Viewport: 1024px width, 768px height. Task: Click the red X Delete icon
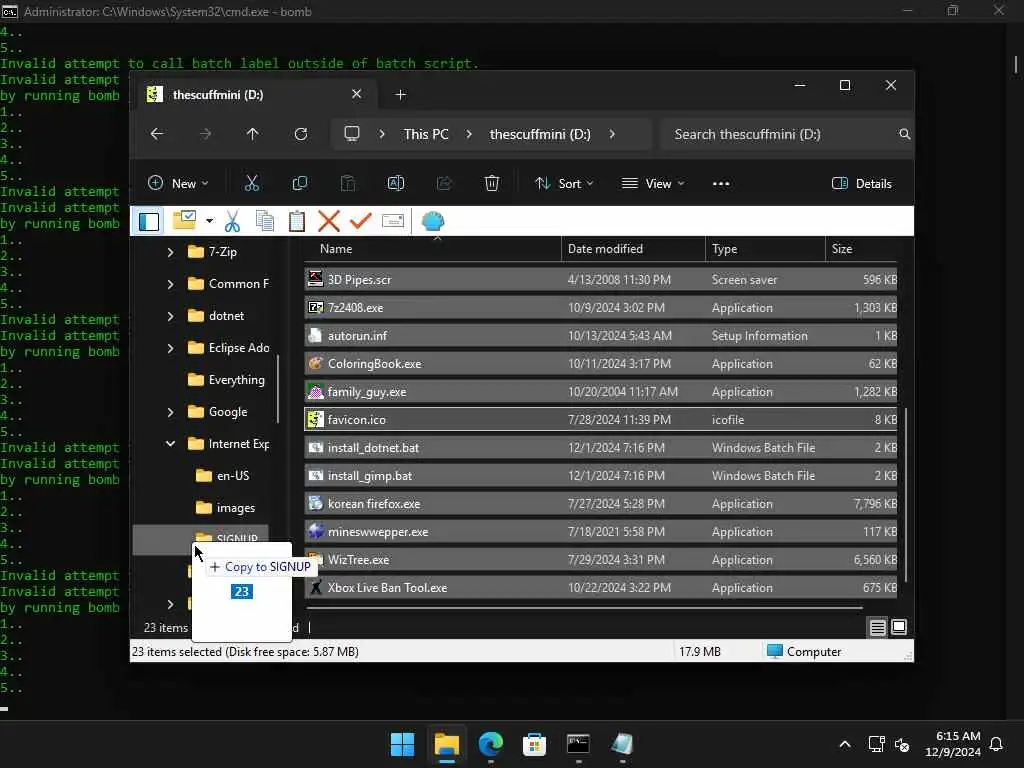pos(328,221)
